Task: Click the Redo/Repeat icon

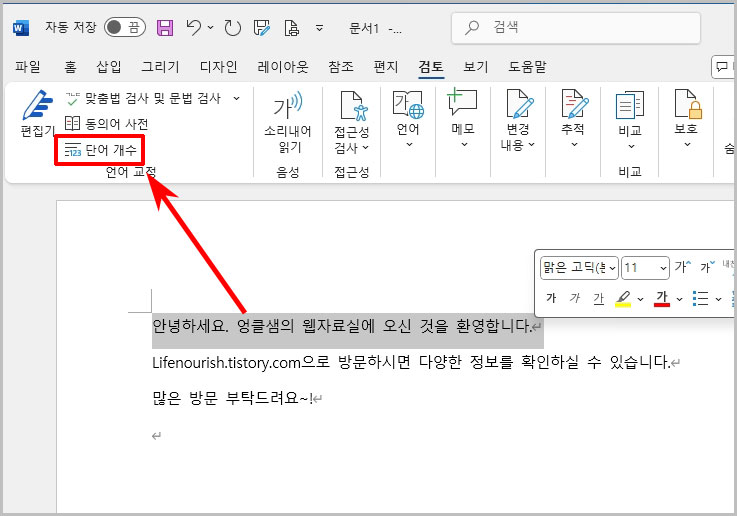Action: pos(232,28)
